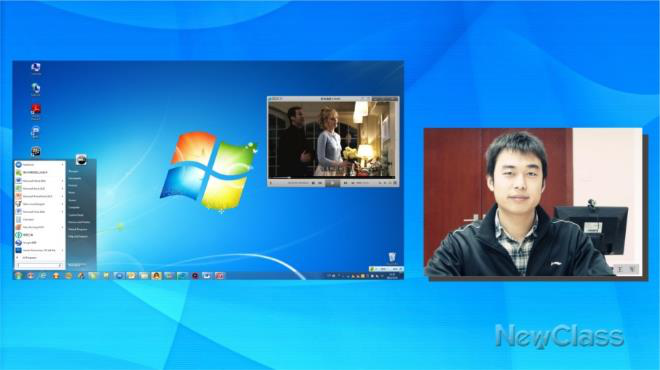Click the penguin QQ icon on taskbar

pyautogui.click(x=157, y=276)
